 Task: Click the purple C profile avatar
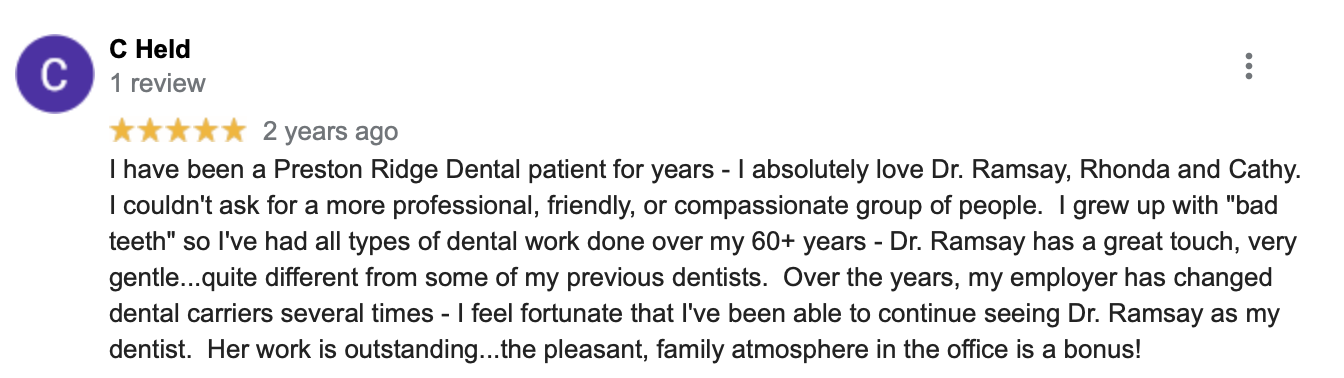coord(56,74)
